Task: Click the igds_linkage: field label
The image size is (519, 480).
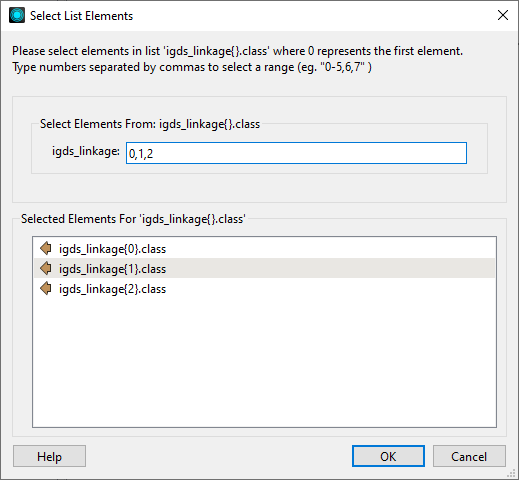Action: click(x=86, y=151)
